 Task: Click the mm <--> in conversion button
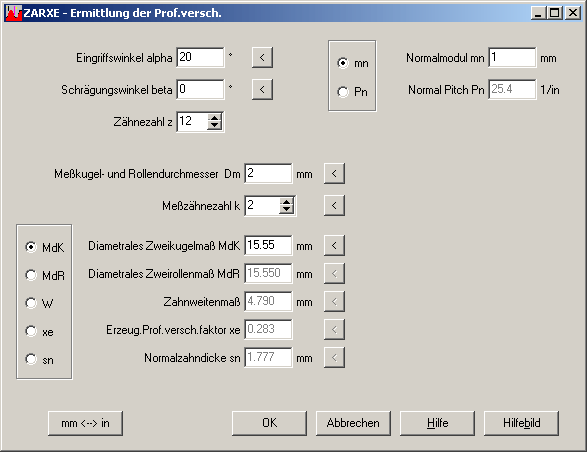point(85,423)
